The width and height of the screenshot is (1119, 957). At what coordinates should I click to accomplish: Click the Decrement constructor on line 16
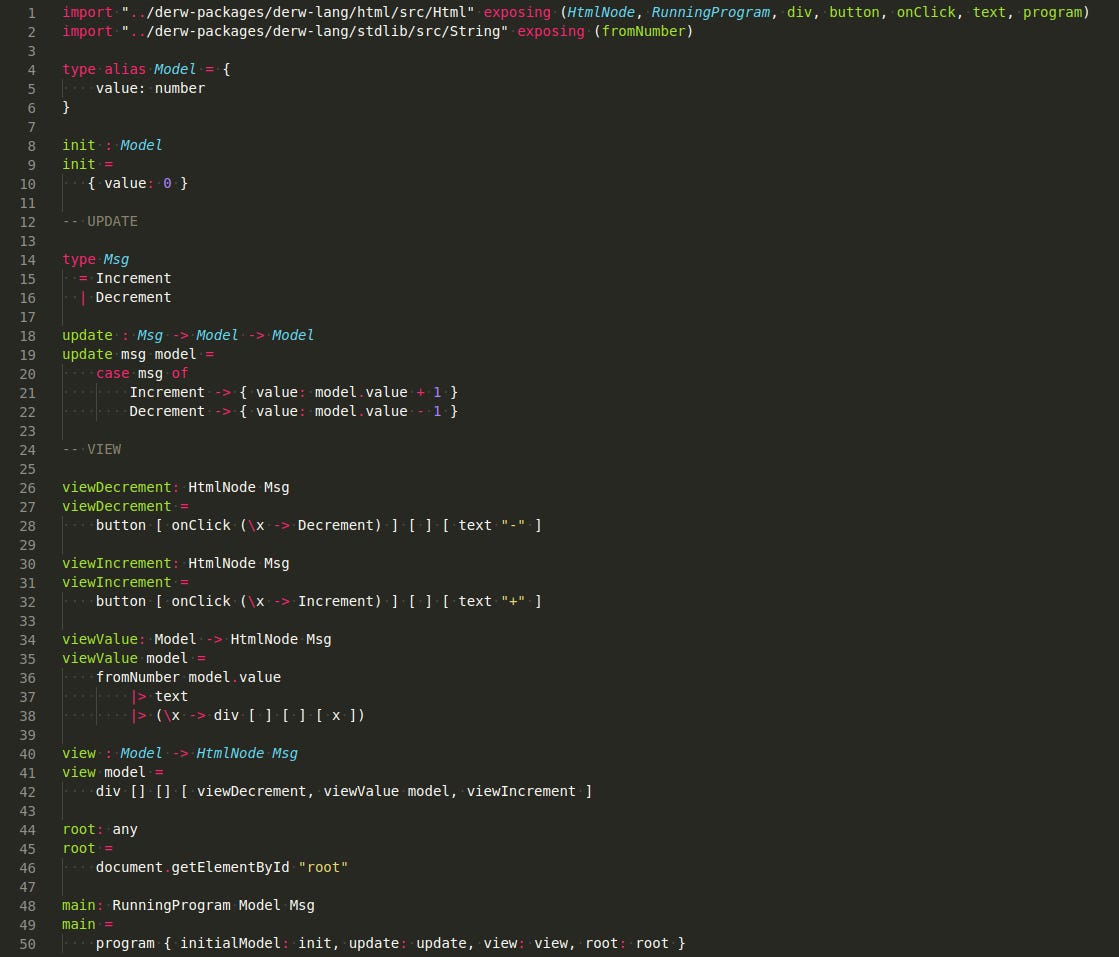coord(133,297)
